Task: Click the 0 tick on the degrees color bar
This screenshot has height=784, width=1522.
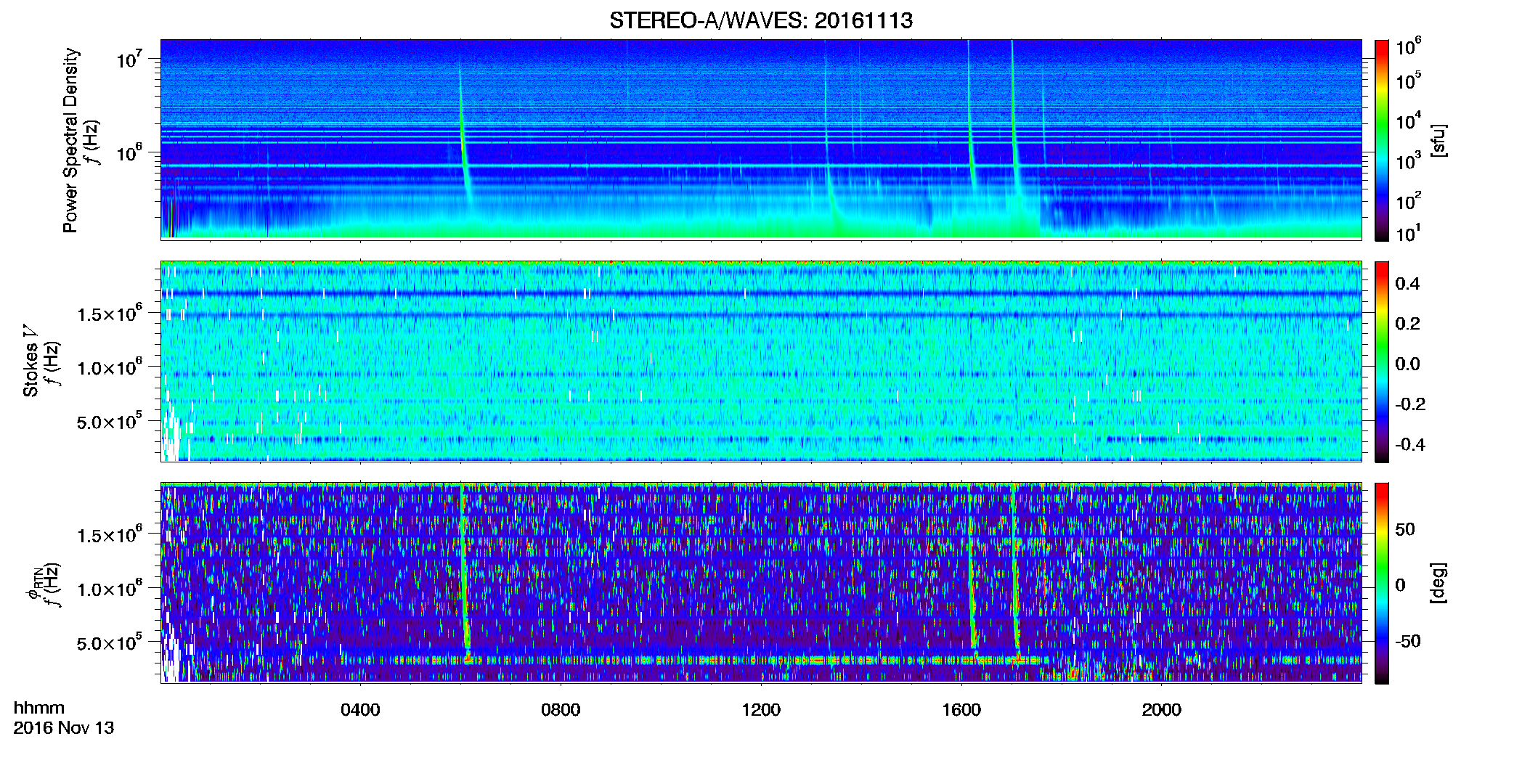Action: click(1401, 585)
